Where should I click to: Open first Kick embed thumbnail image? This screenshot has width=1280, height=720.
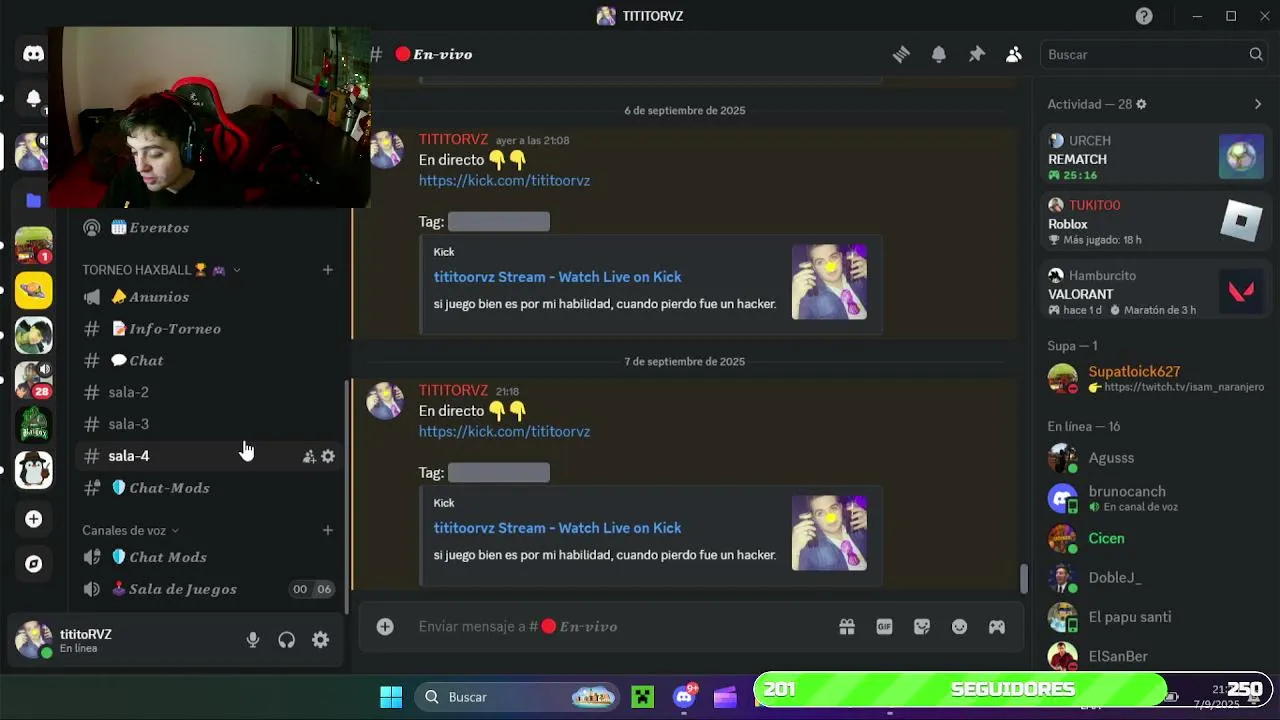pos(829,282)
